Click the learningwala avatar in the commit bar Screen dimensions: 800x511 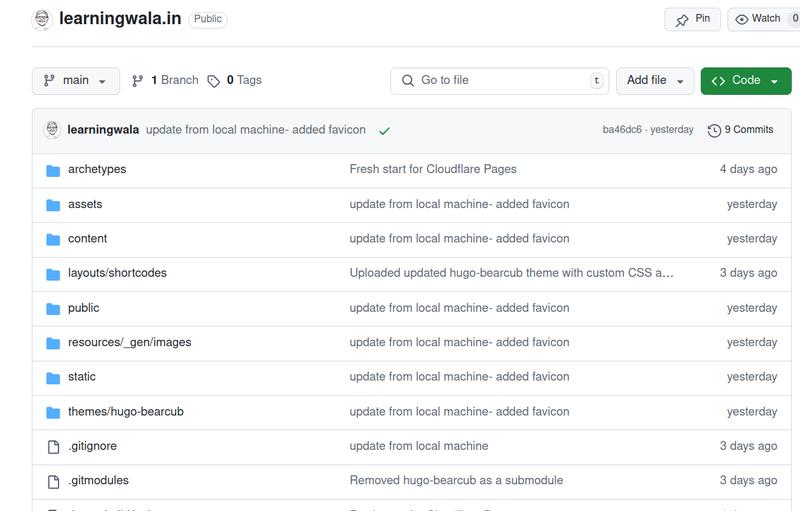52,130
